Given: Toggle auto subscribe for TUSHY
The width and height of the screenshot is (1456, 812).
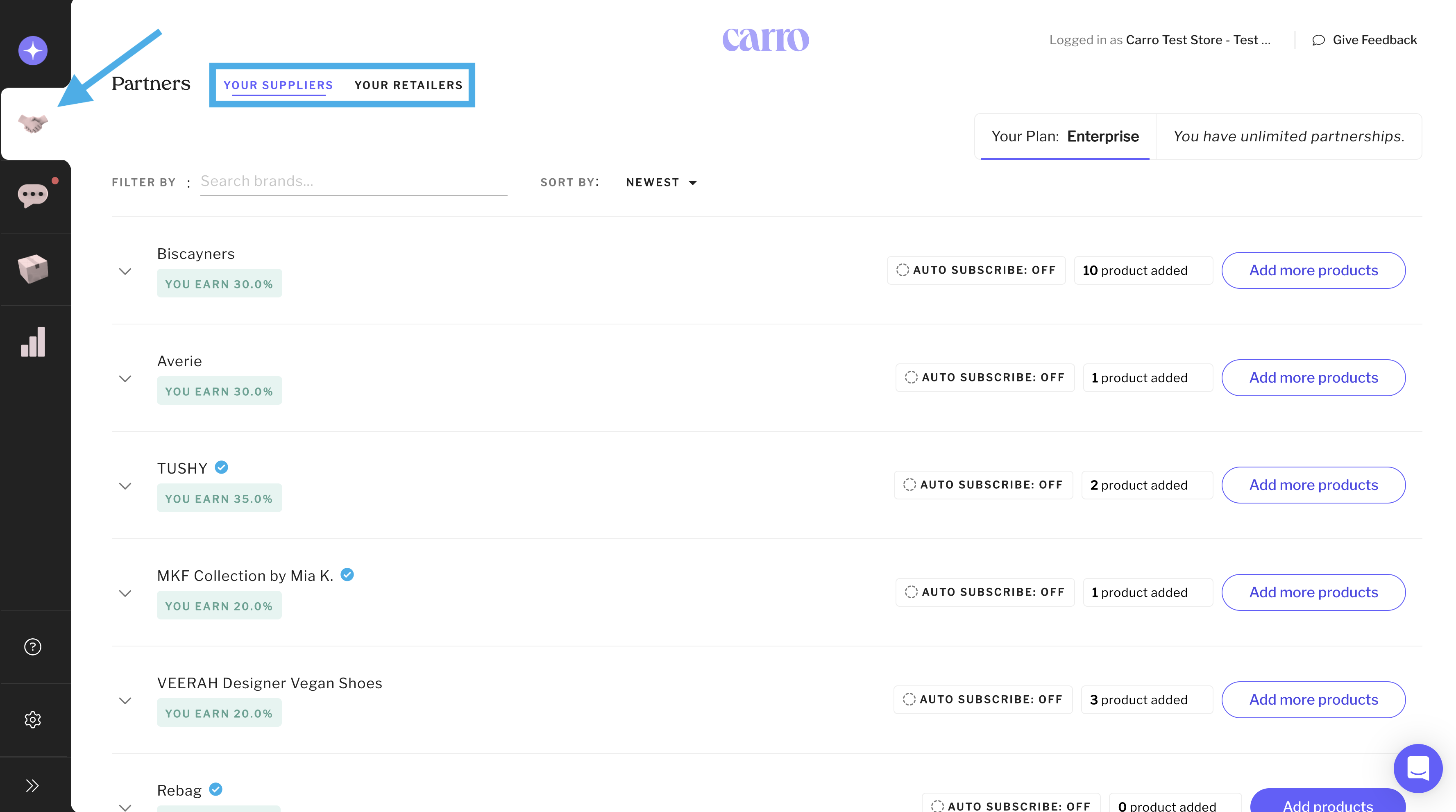Looking at the screenshot, I should (x=983, y=485).
